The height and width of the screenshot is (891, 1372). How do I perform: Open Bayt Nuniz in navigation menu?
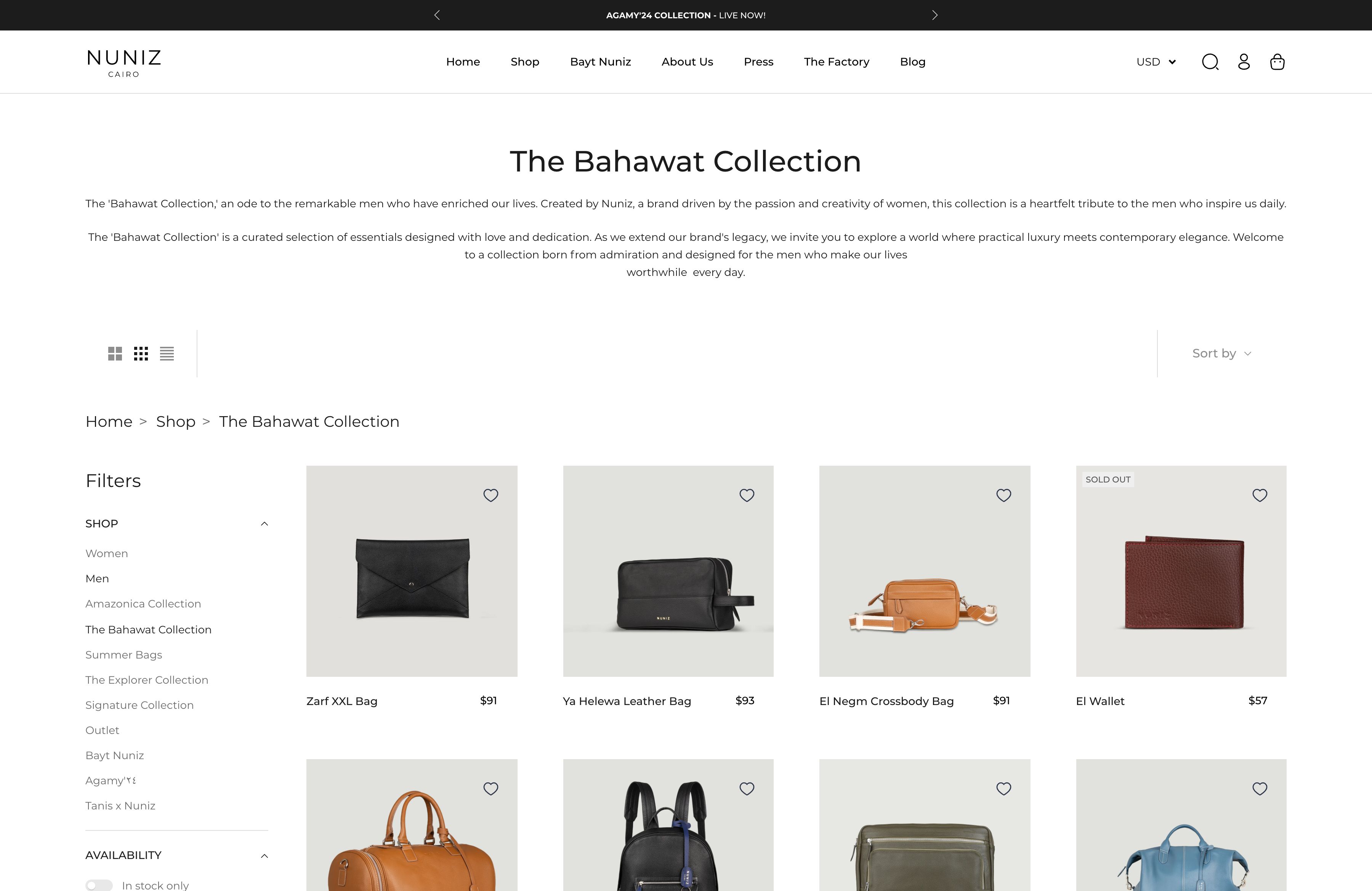[x=600, y=62]
